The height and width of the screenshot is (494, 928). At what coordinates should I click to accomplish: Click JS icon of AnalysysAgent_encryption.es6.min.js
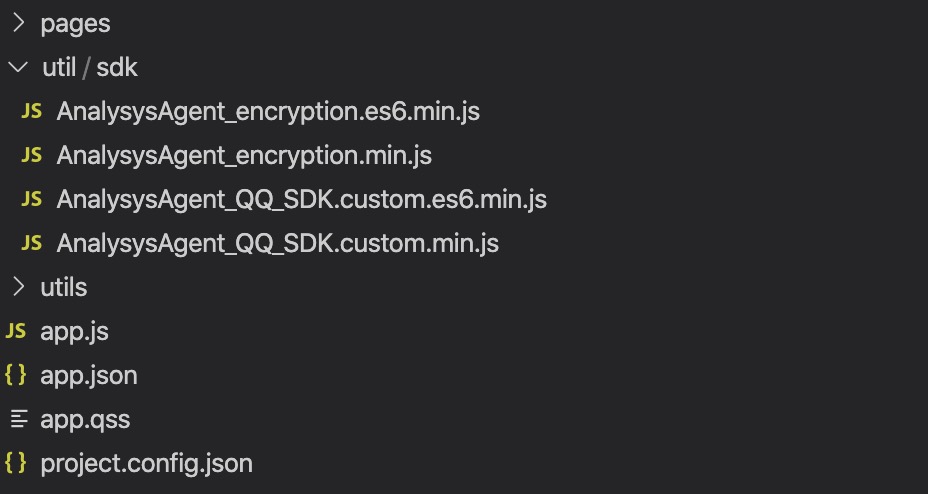point(31,111)
